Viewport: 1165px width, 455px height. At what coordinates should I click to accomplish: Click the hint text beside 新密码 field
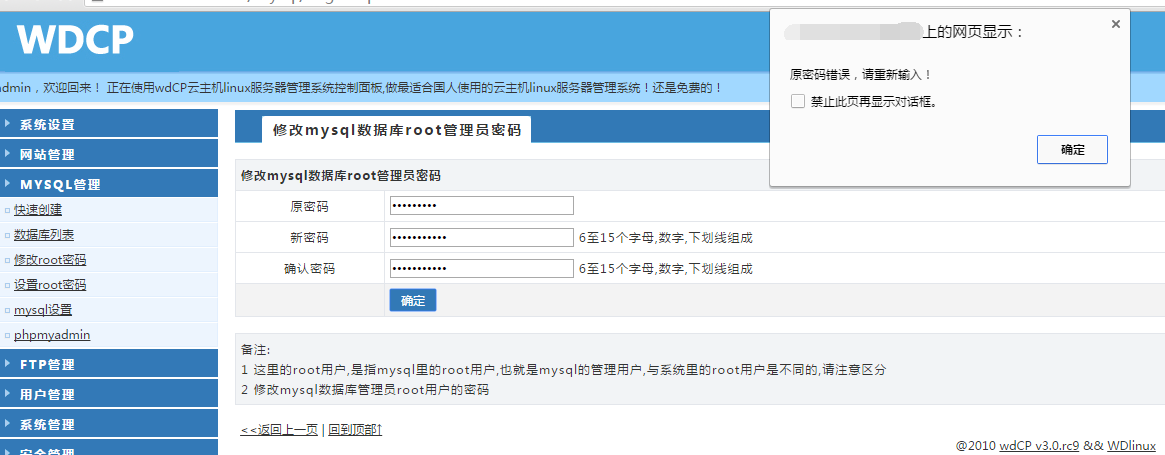pos(666,238)
